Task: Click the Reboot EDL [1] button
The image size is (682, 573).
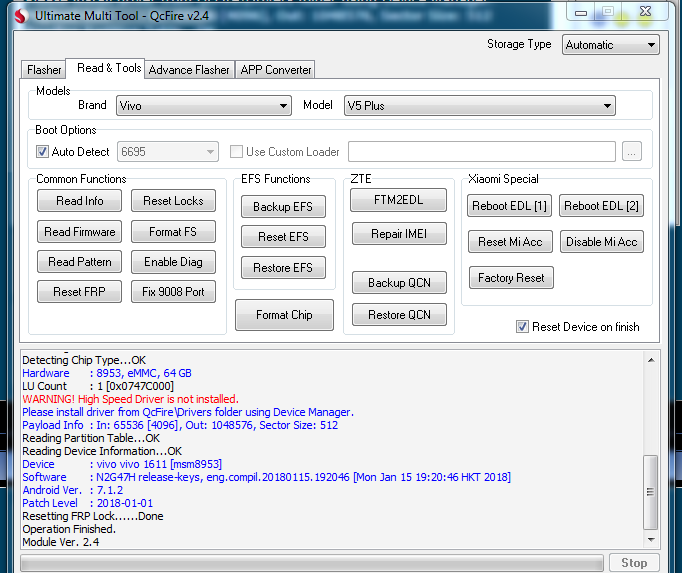Action: tap(509, 206)
